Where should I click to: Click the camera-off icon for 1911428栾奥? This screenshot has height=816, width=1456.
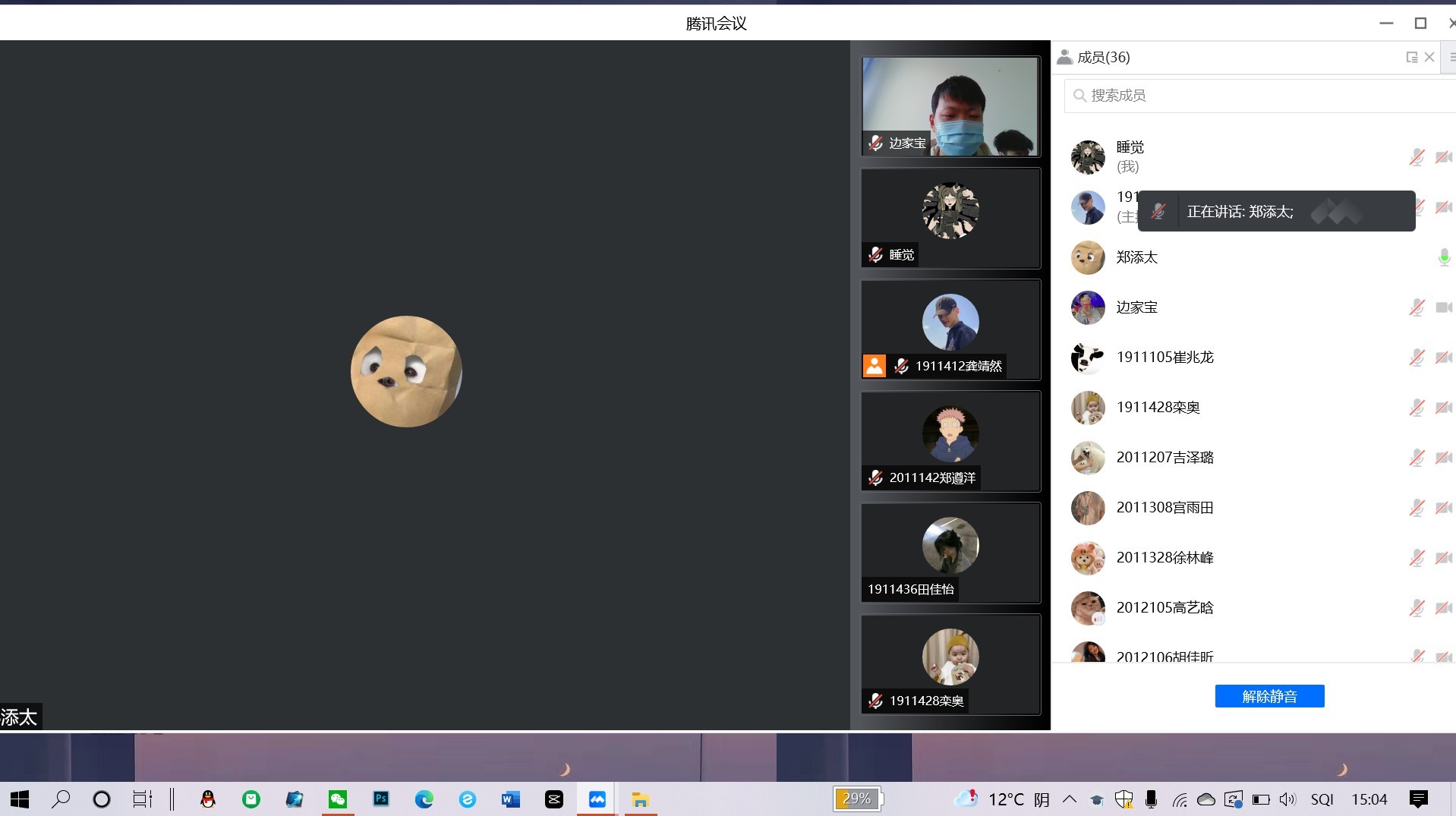(x=1443, y=408)
